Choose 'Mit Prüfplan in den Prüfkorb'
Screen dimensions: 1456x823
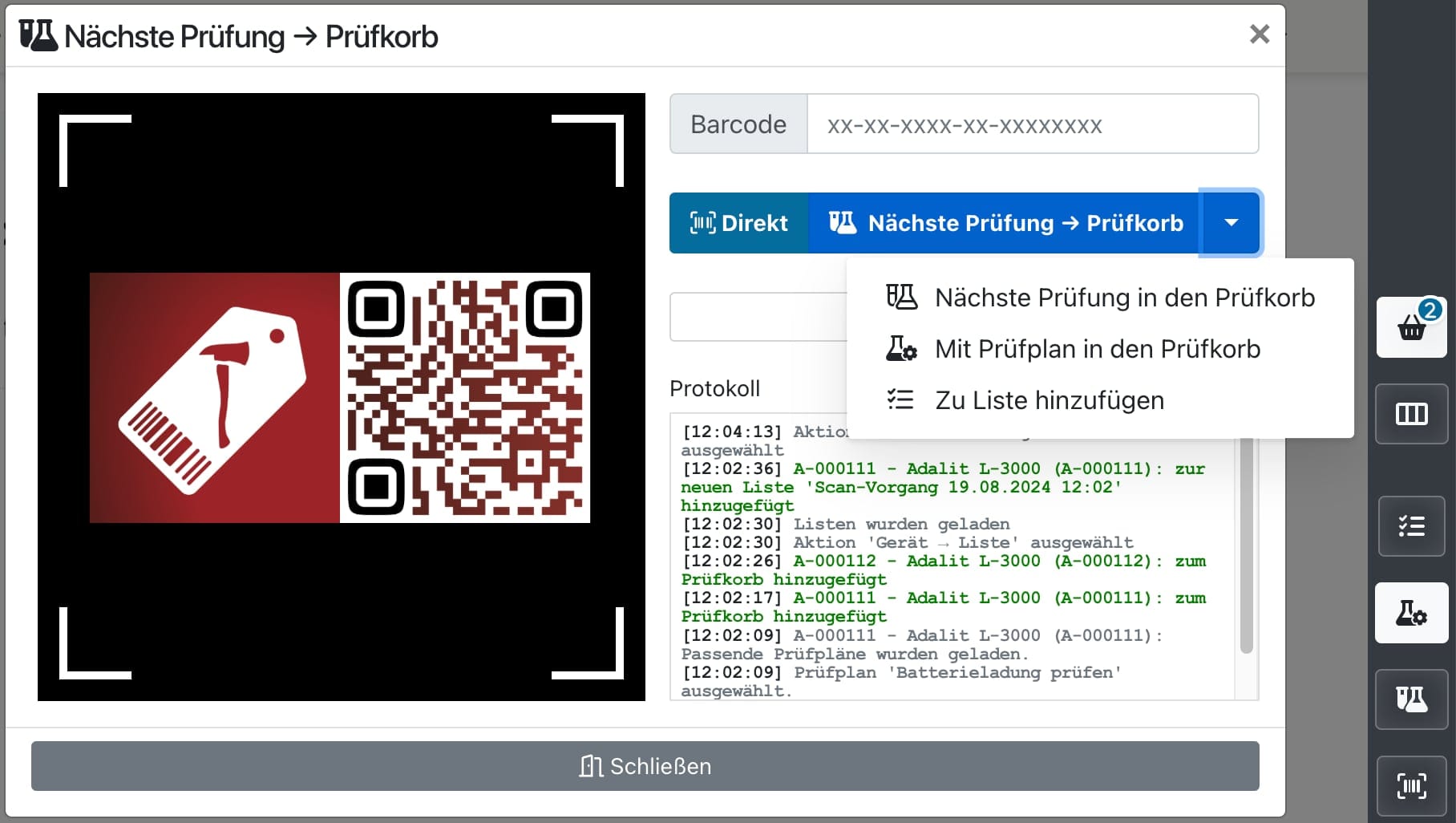pyautogui.click(x=1097, y=349)
